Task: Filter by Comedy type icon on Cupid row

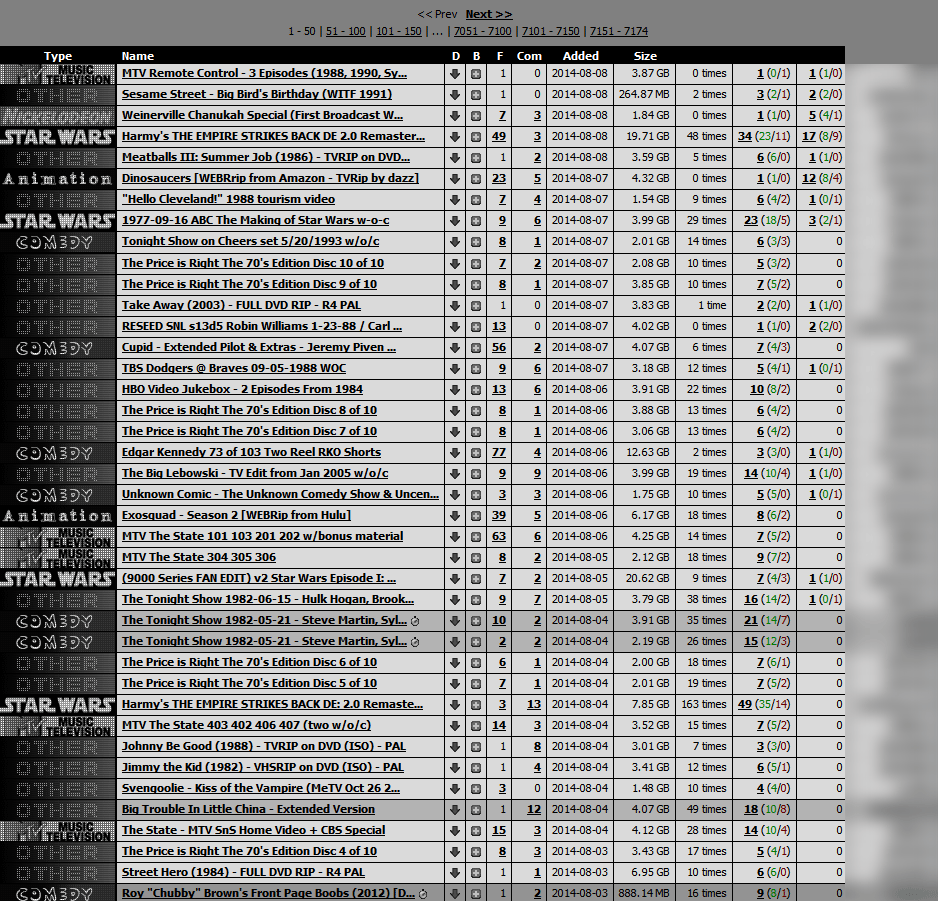Action: click(x=57, y=348)
